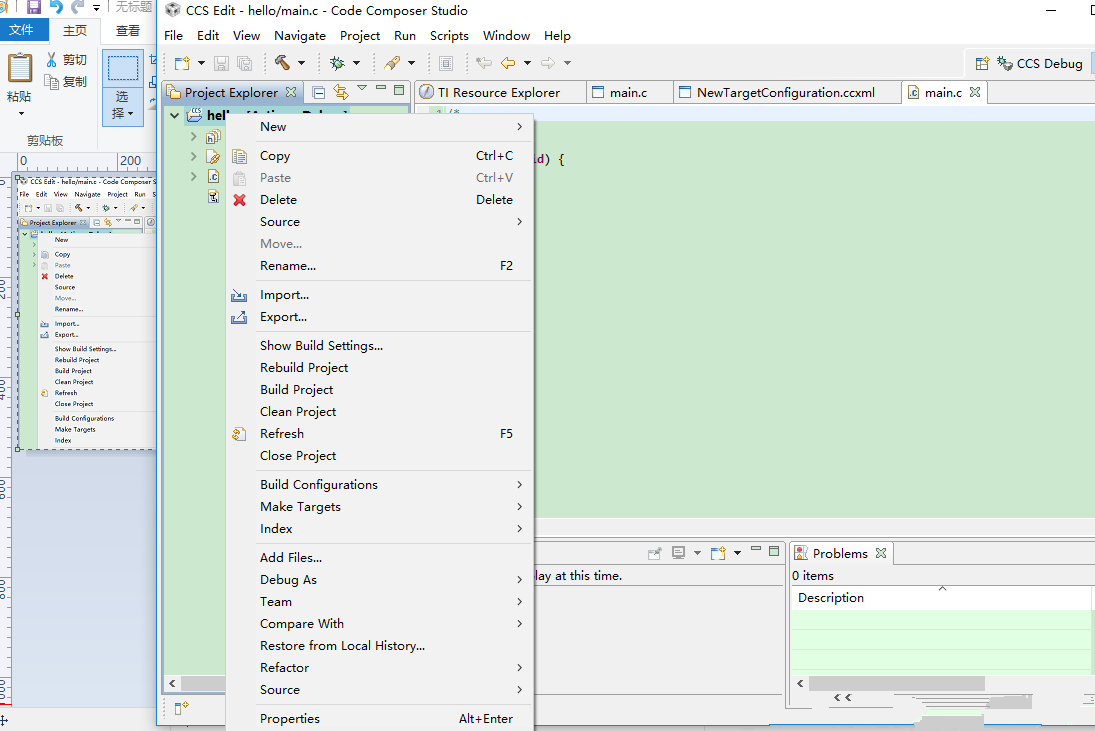Screen dimensions: 1095x731
Task: Close the Project Explorer view tab
Action: click(291, 92)
